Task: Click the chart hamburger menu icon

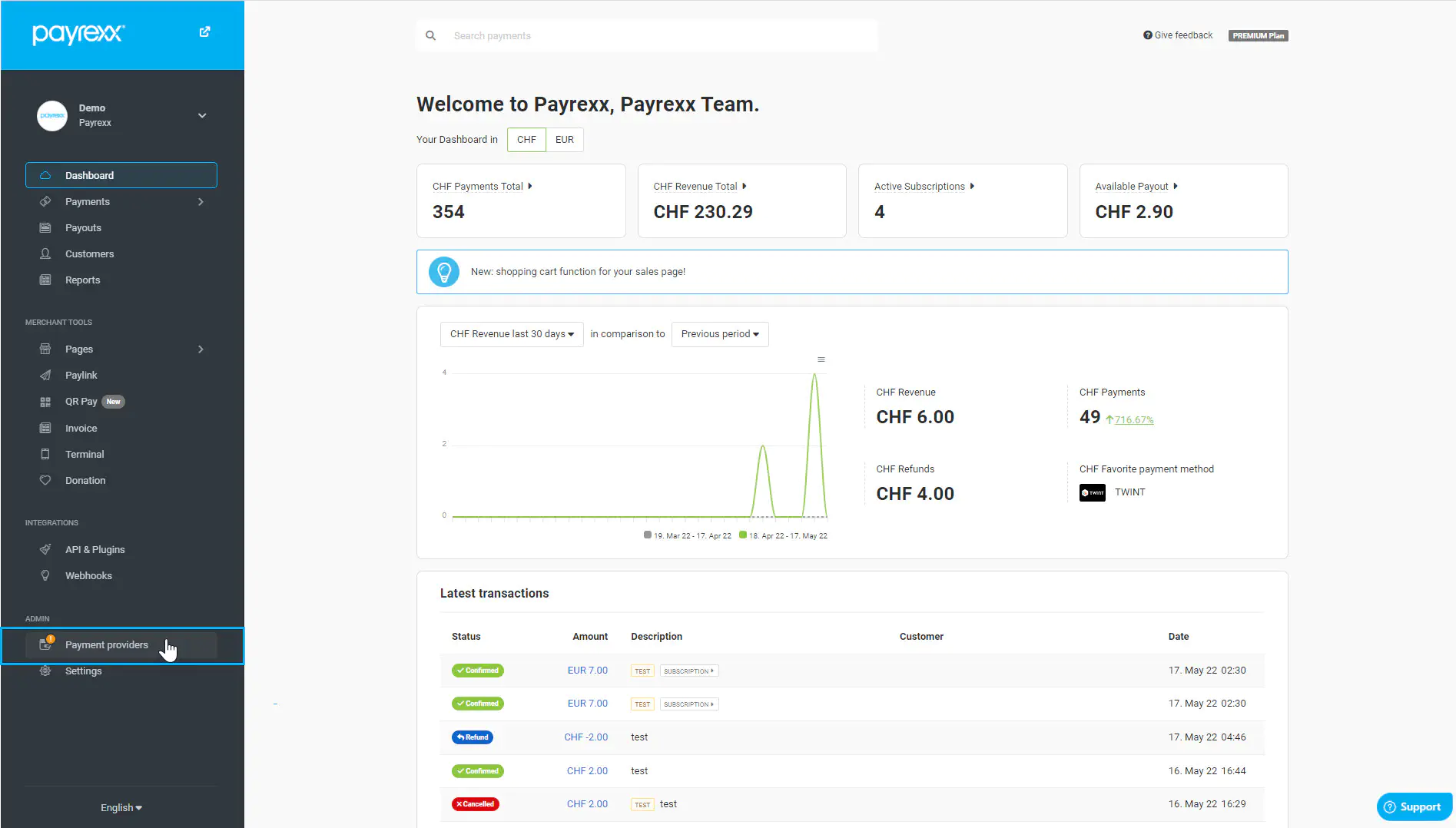Action: [821, 359]
